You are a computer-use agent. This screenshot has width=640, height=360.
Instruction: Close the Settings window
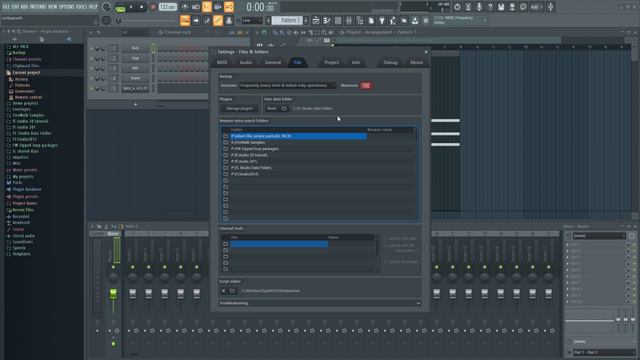point(426,52)
